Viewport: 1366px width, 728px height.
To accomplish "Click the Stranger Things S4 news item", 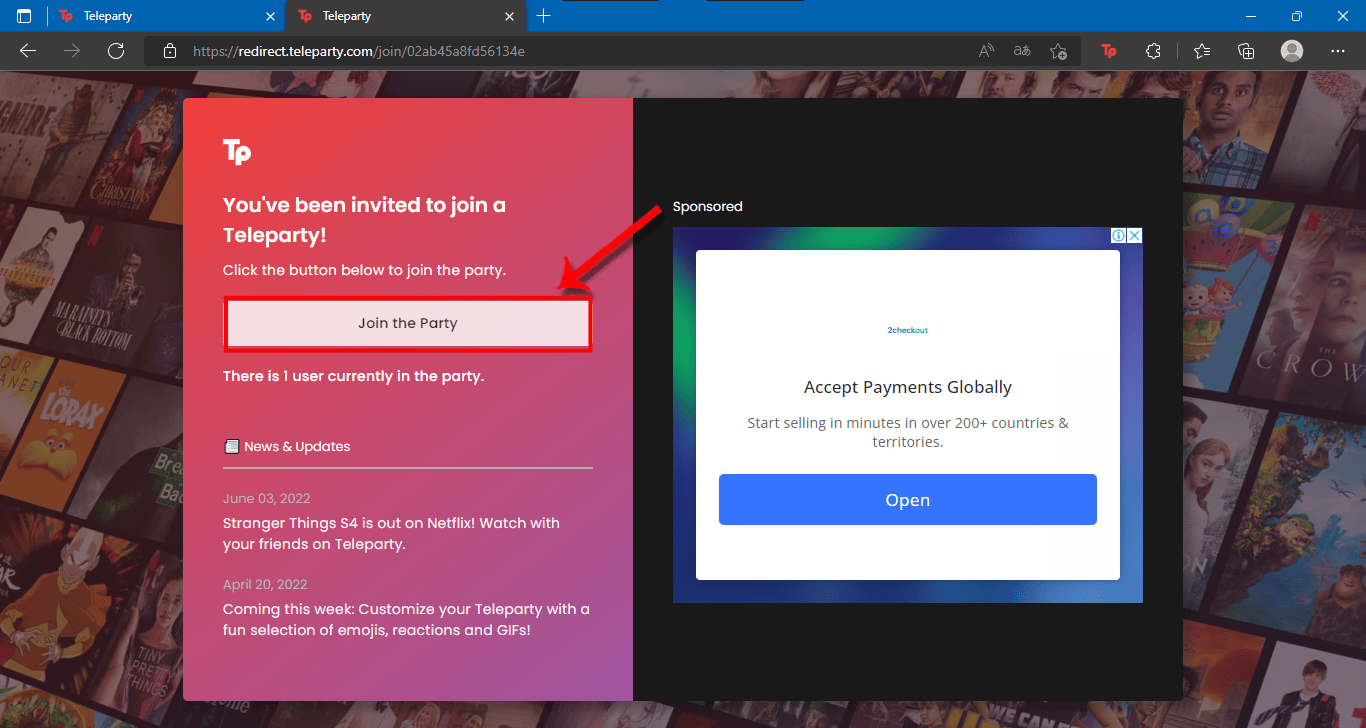I will tap(391, 534).
